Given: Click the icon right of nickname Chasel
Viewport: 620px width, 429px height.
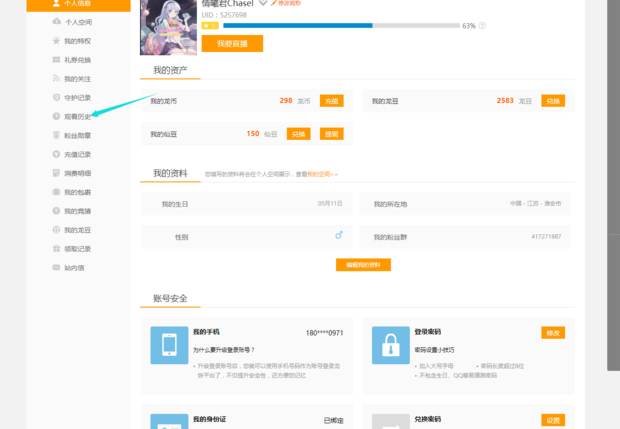Looking at the screenshot, I should click(x=263, y=3).
